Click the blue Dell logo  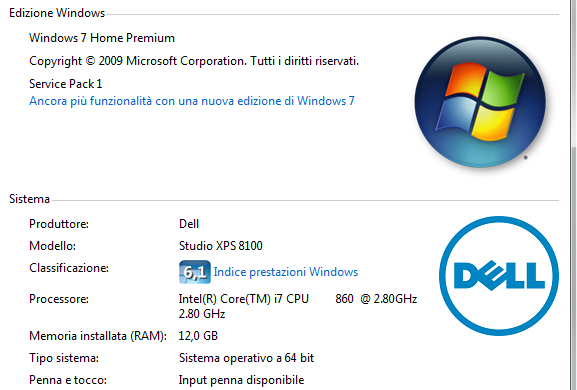click(x=499, y=276)
